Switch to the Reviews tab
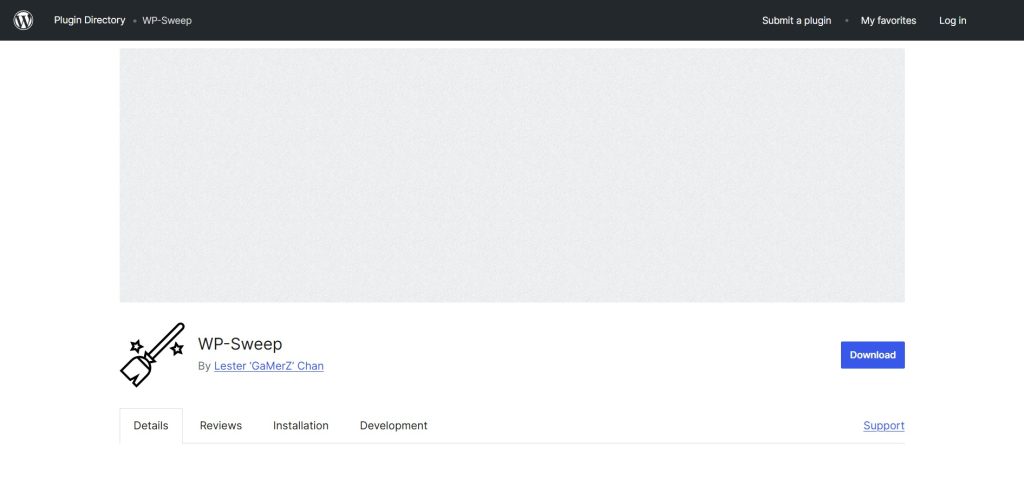1024x477 pixels. pos(221,425)
